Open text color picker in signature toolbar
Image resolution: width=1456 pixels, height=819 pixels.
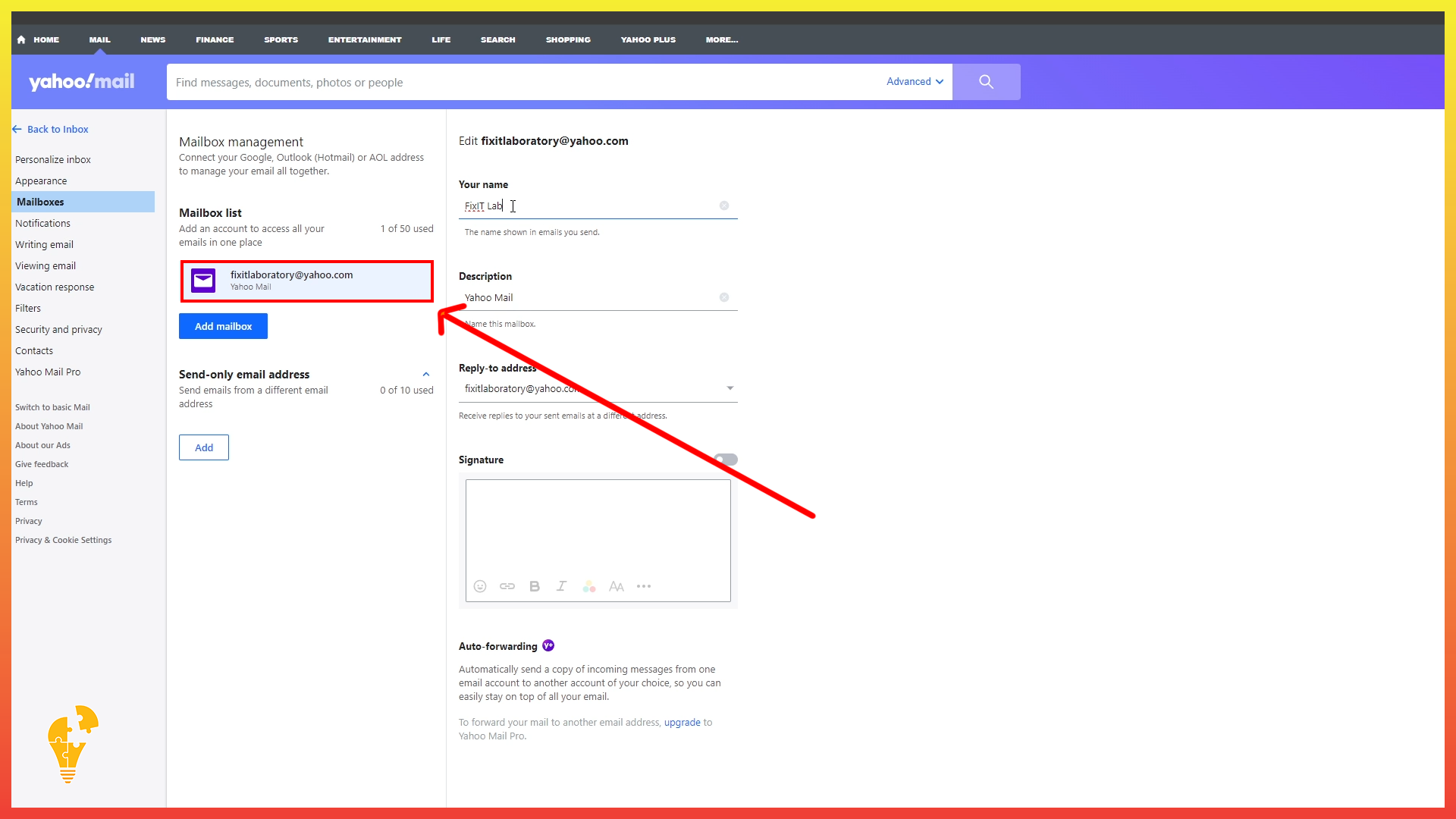pos(589,586)
